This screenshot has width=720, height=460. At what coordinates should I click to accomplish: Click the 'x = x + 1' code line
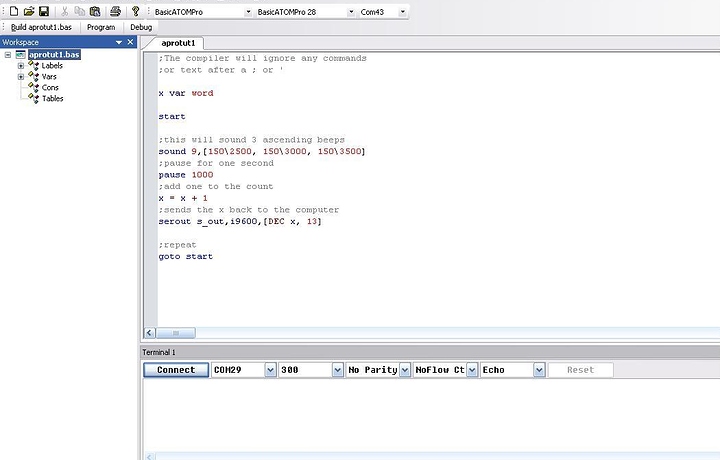[x=183, y=198]
